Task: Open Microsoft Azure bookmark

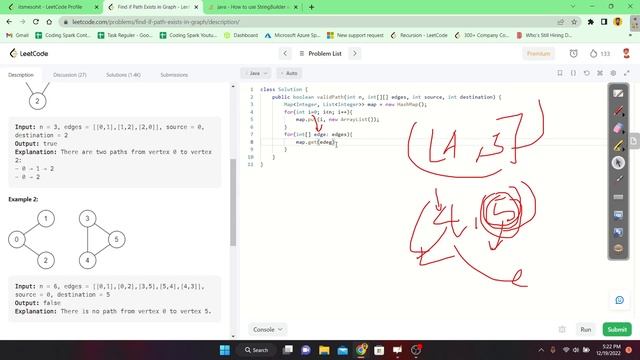Action: (x=292, y=36)
